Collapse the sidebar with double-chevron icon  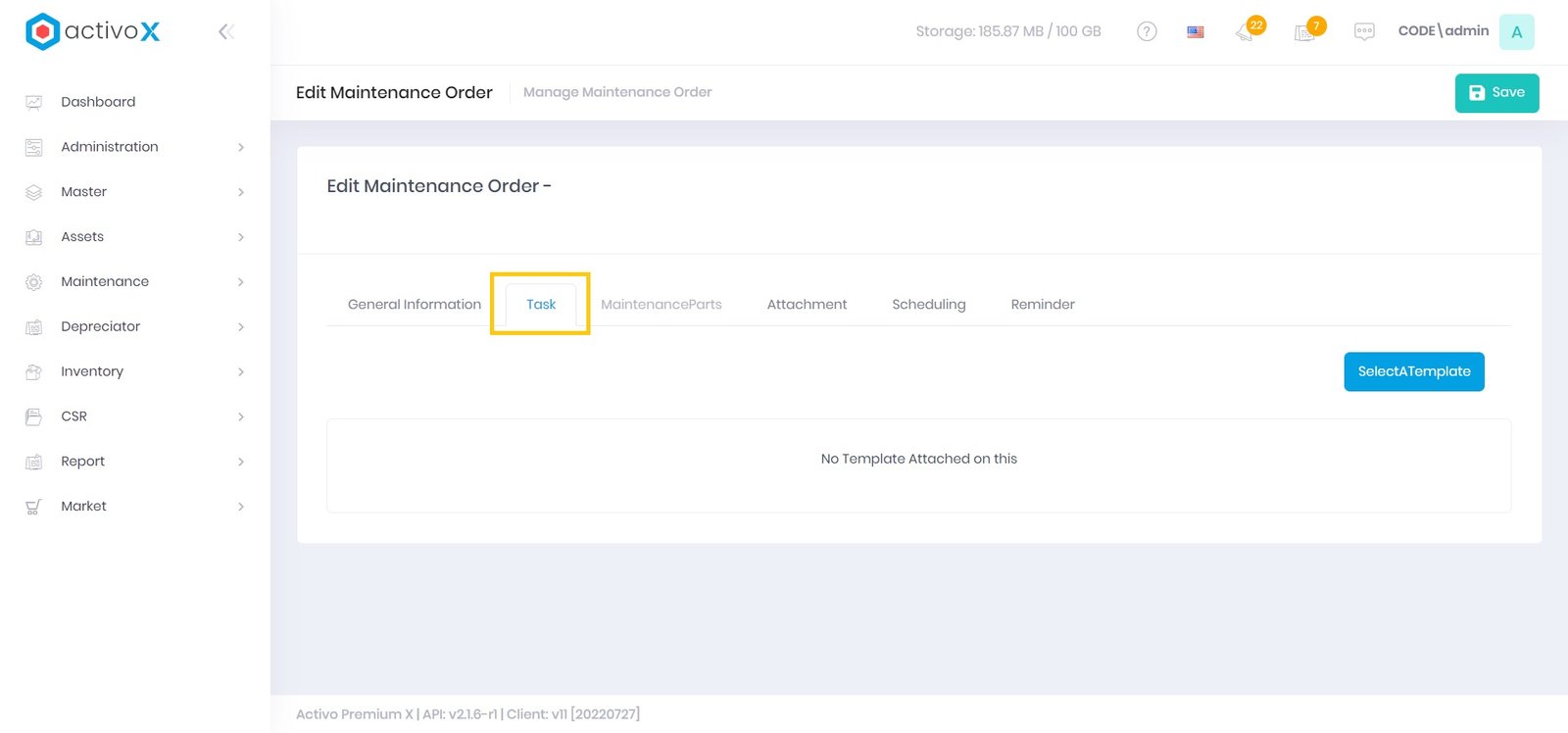[225, 32]
